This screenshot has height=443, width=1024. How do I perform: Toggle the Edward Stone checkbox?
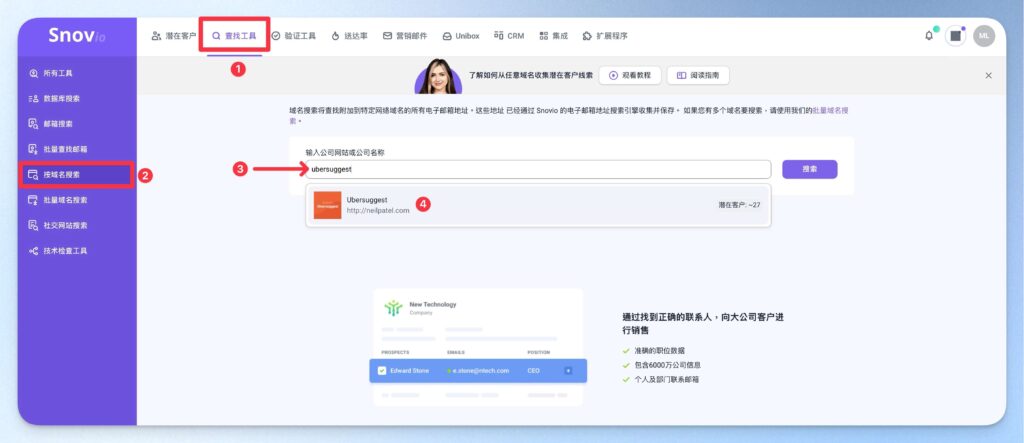382,370
